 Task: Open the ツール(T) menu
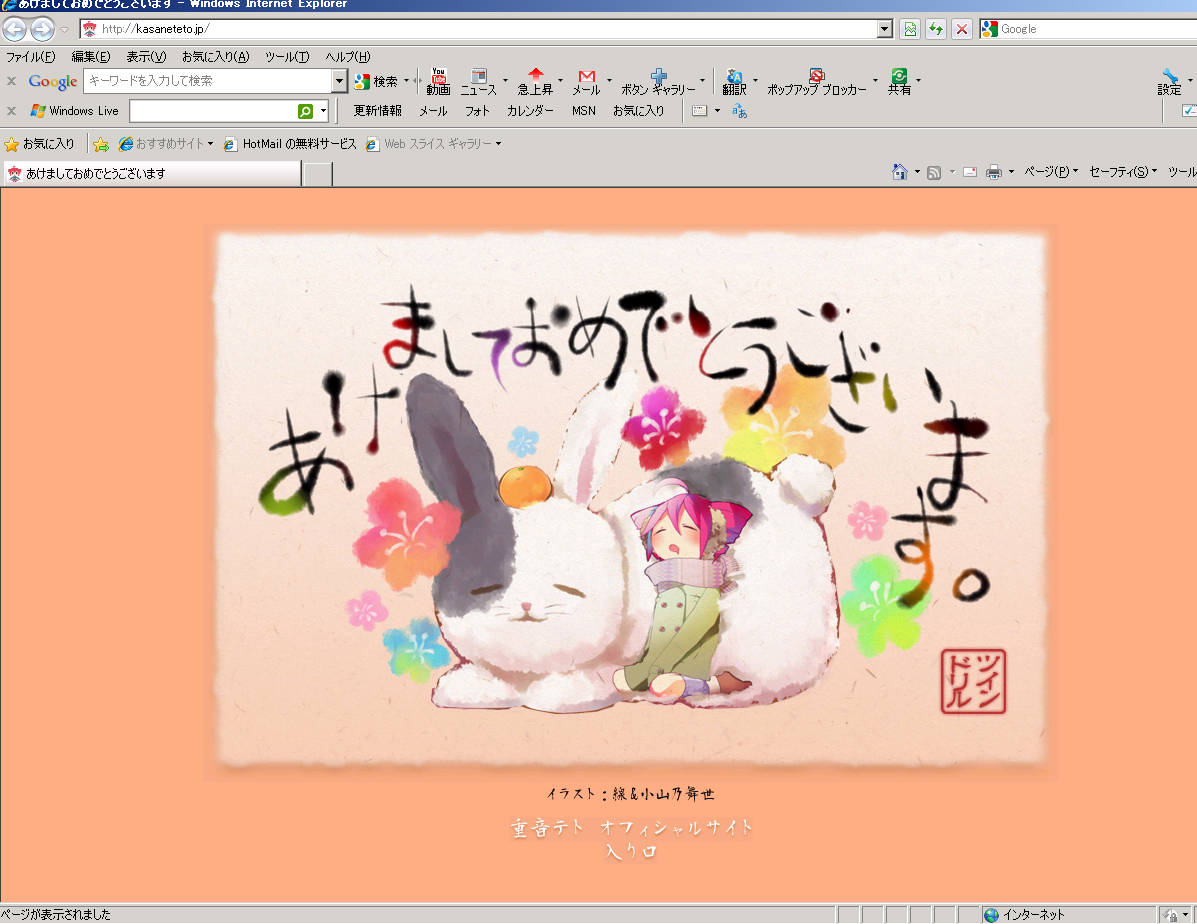tap(287, 57)
